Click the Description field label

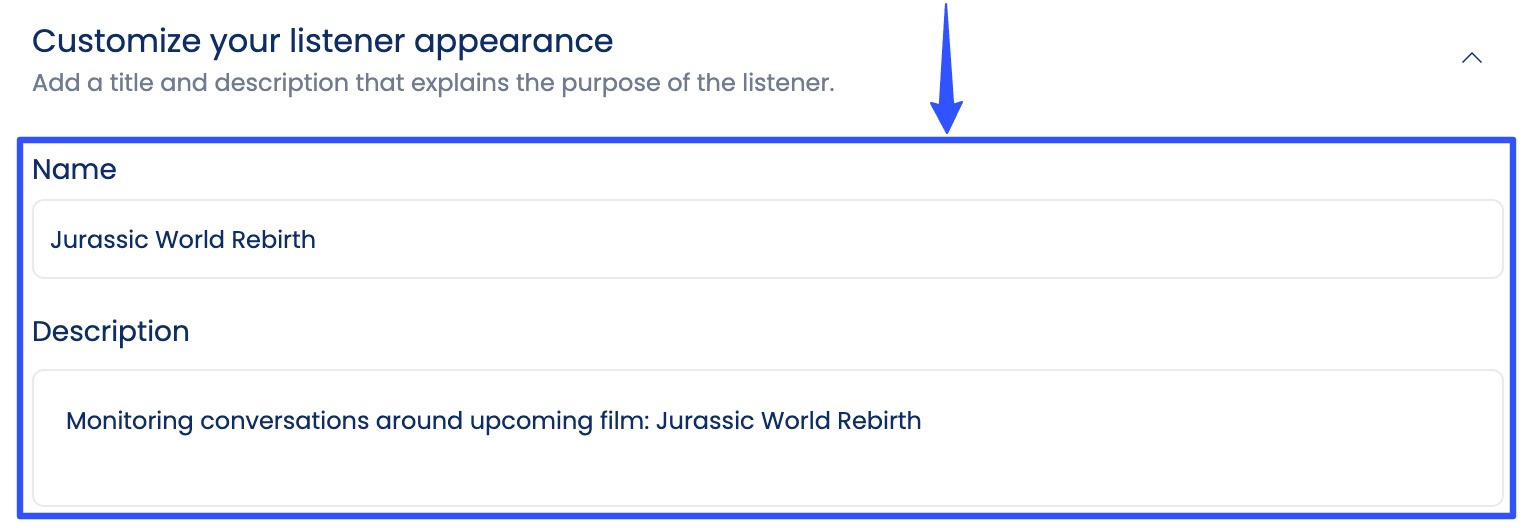(110, 332)
